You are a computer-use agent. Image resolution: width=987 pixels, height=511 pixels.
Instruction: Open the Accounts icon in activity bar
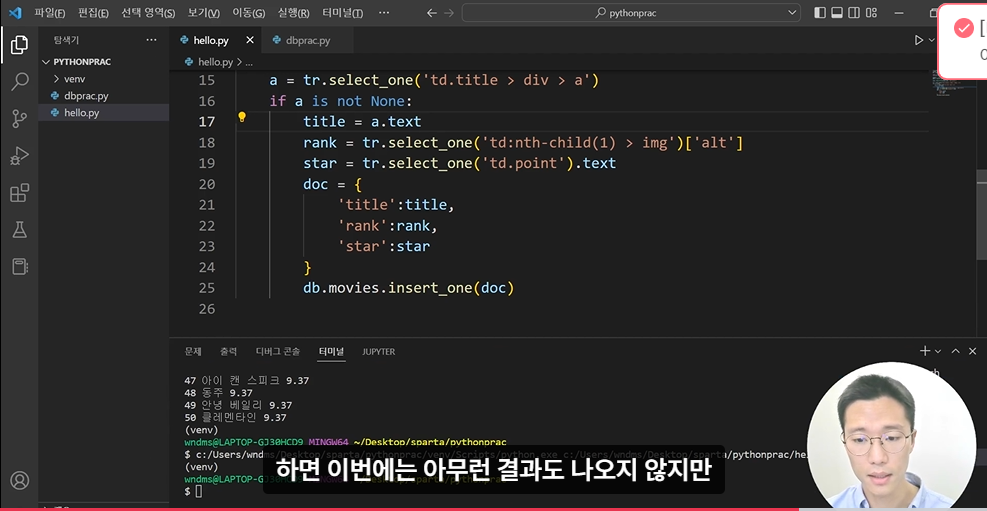tap(20, 481)
